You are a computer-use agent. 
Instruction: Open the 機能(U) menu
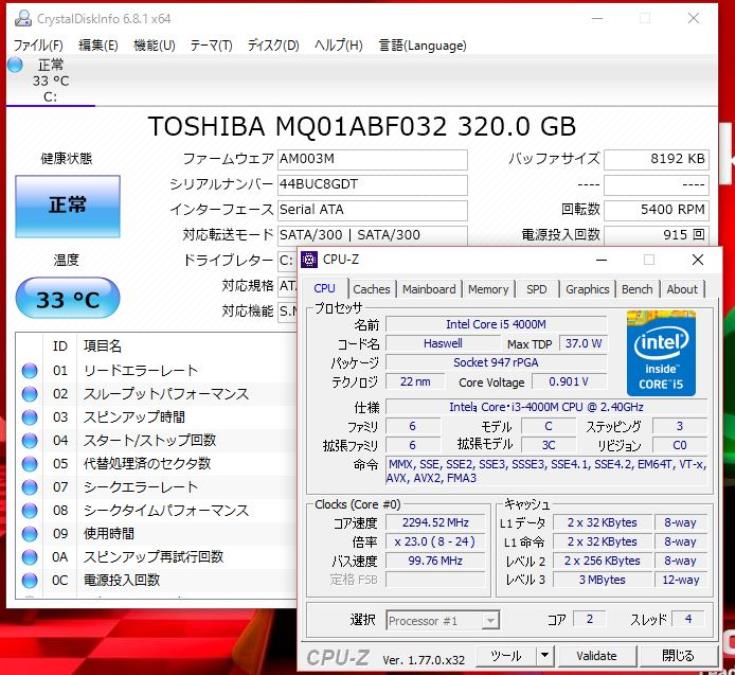(x=154, y=45)
